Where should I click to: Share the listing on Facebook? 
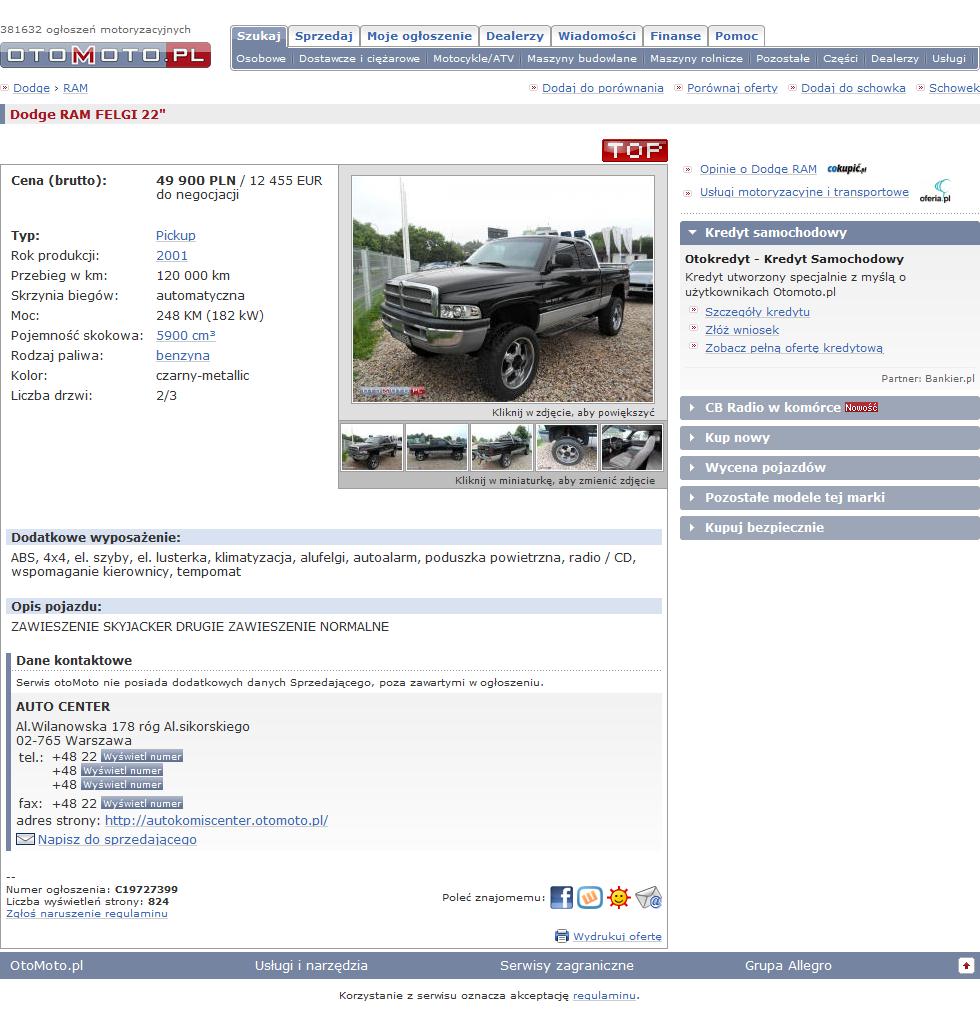pos(561,897)
